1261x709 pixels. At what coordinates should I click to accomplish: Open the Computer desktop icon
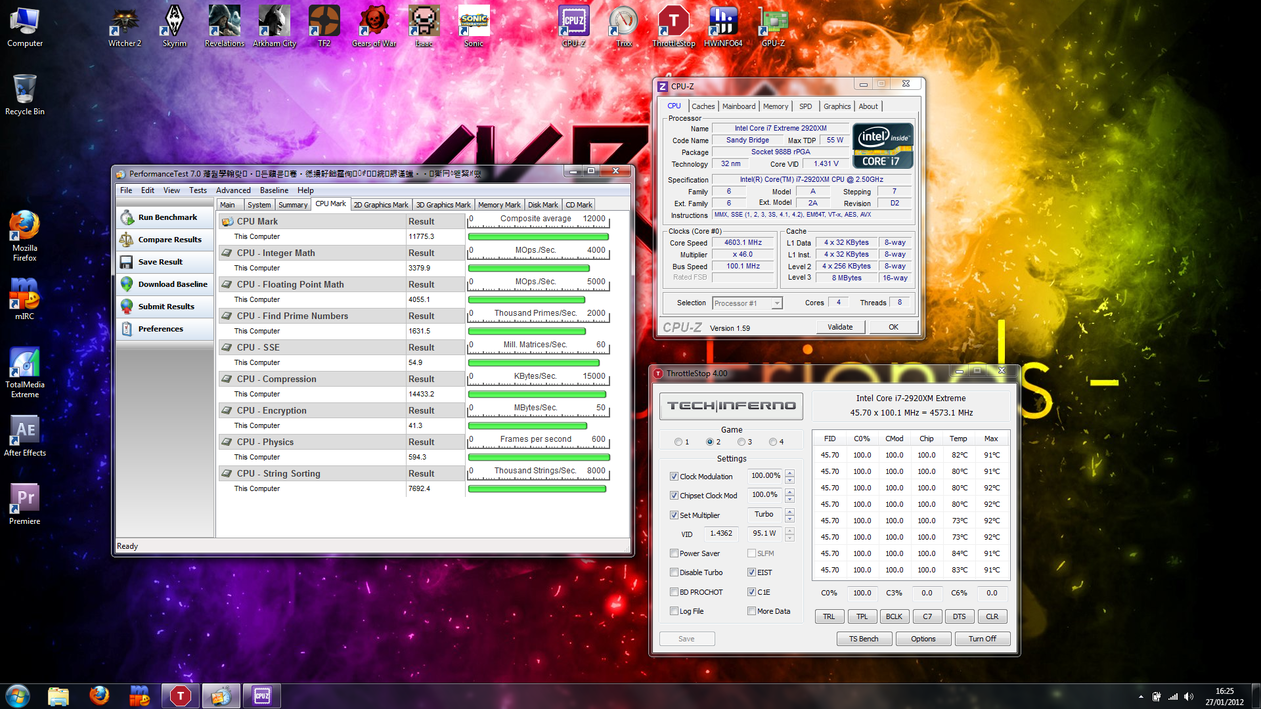coord(24,27)
